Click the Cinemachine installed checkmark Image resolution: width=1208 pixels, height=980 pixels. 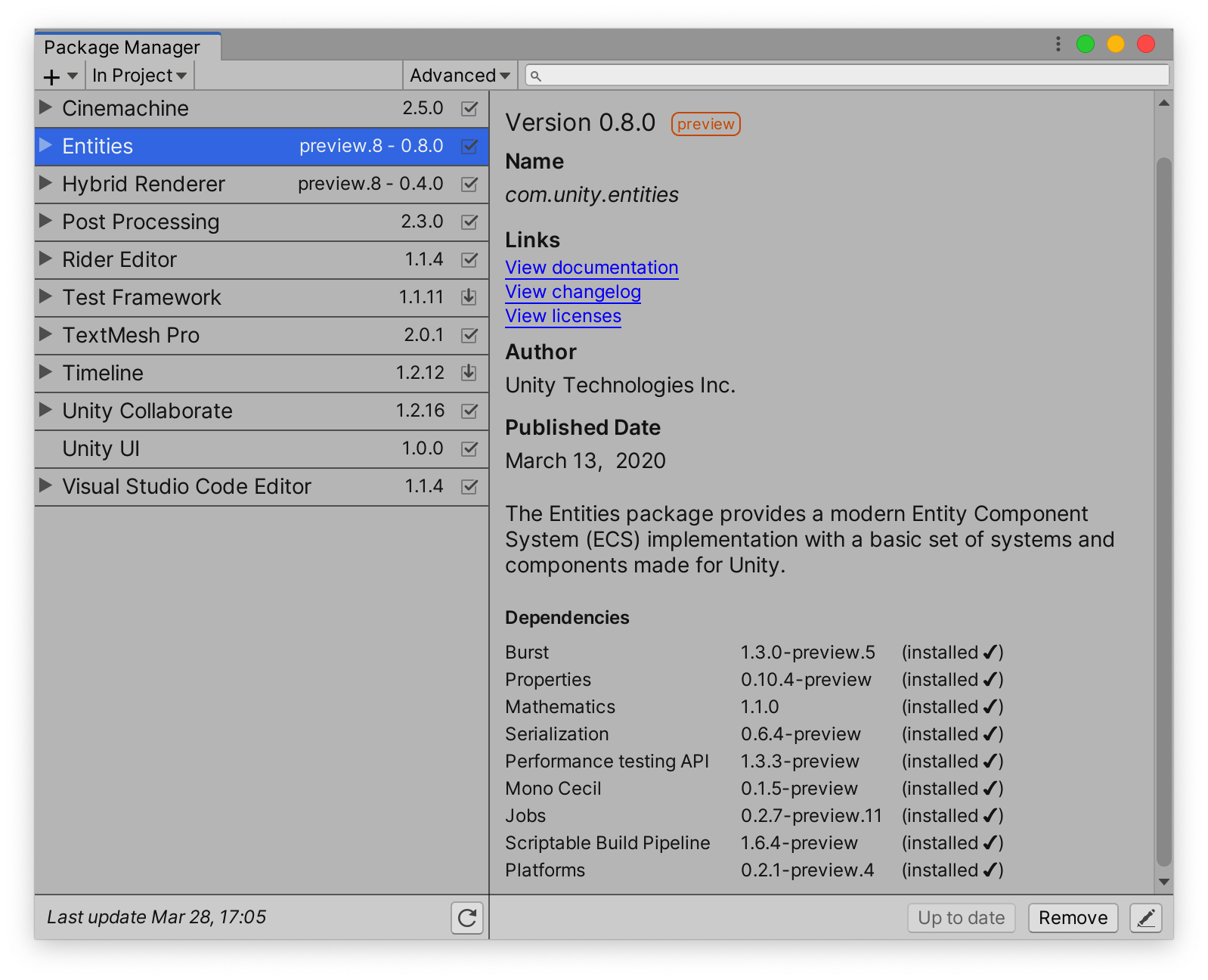(469, 108)
